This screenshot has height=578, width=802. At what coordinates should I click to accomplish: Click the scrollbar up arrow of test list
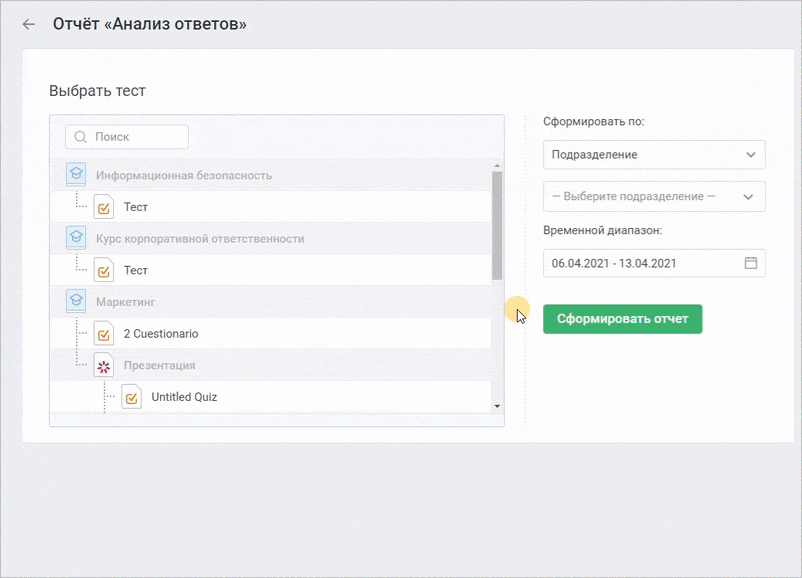(497, 166)
